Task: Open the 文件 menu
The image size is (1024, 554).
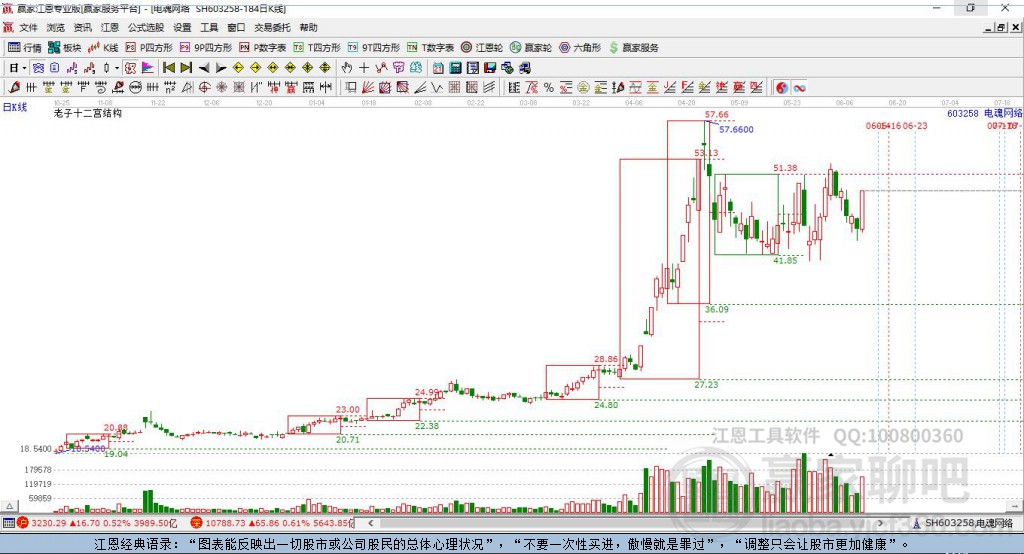Action: (x=28, y=27)
